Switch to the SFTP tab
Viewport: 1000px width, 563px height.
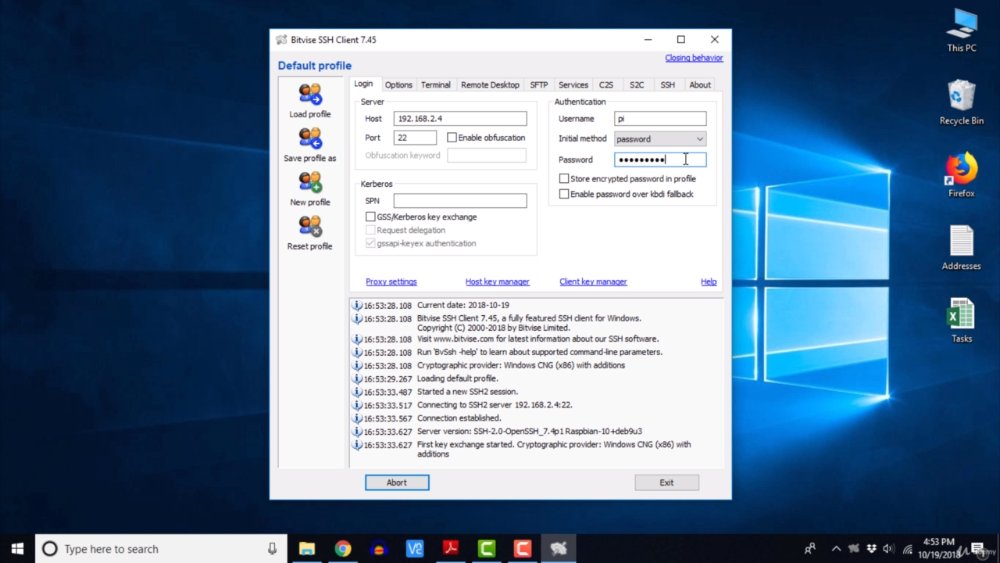tap(538, 85)
